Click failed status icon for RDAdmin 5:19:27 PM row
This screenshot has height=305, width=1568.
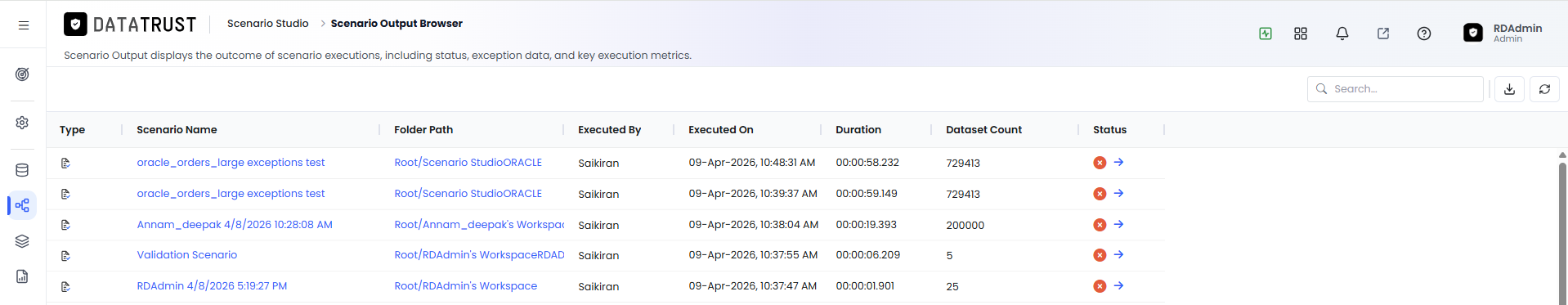pos(1100,286)
